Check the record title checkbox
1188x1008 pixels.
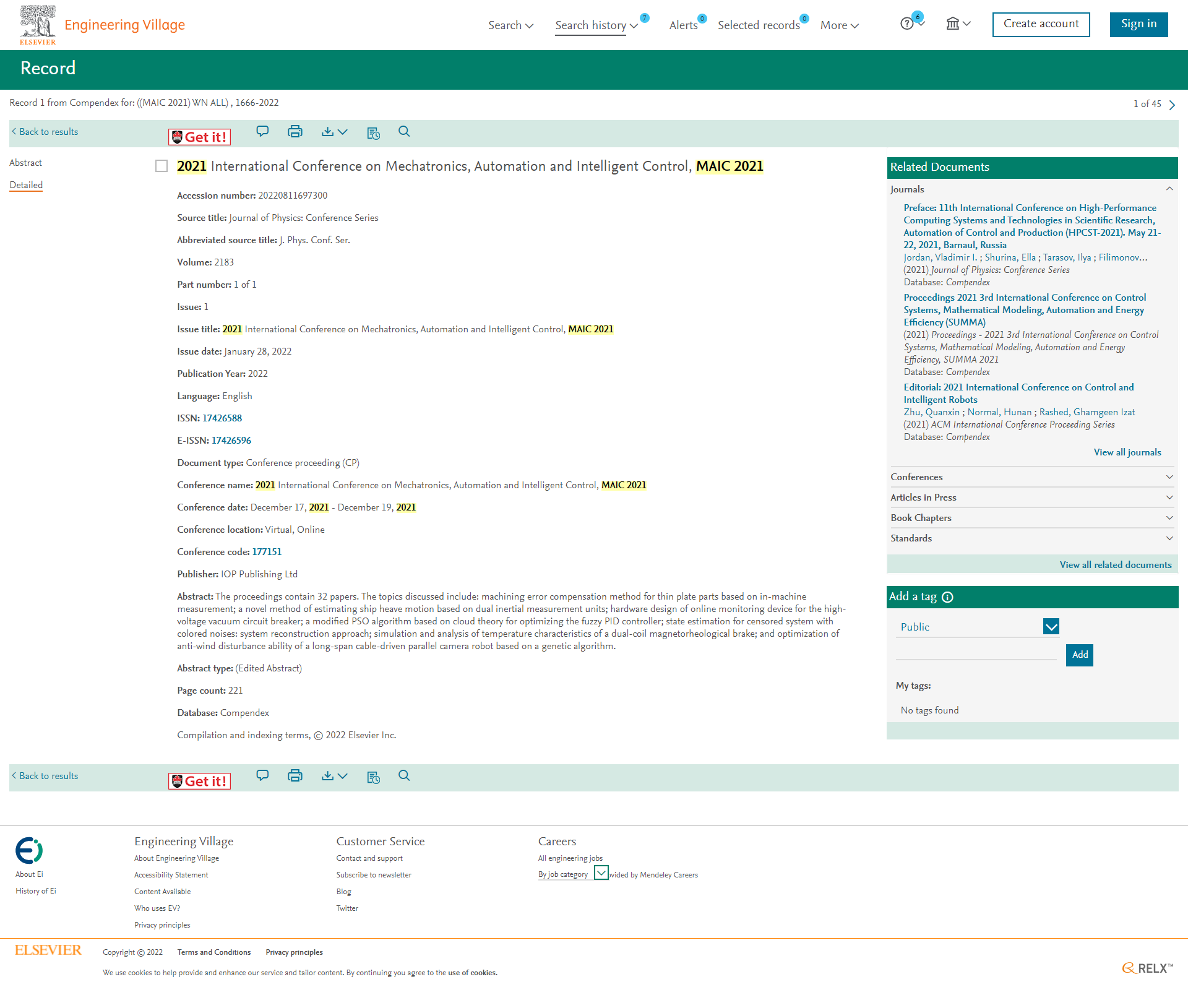[161, 166]
